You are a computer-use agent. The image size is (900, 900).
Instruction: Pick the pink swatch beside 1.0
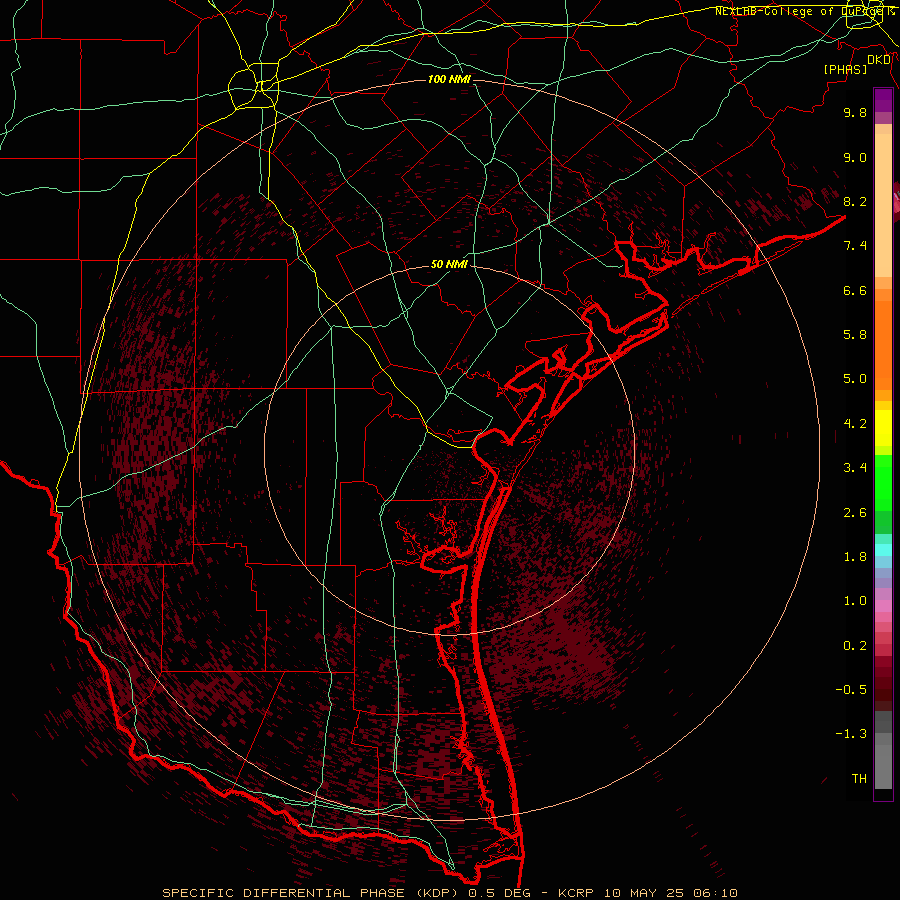click(x=883, y=606)
